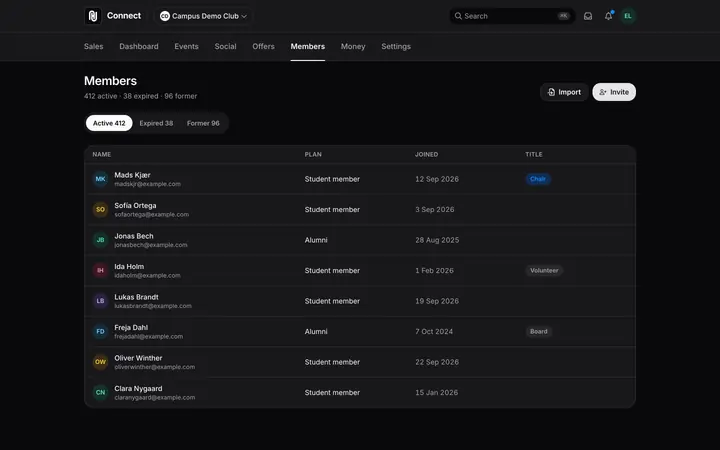Viewport: 720px width, 450px height.
Task: Sort by the PLAN column header
Action: point(313,154)
